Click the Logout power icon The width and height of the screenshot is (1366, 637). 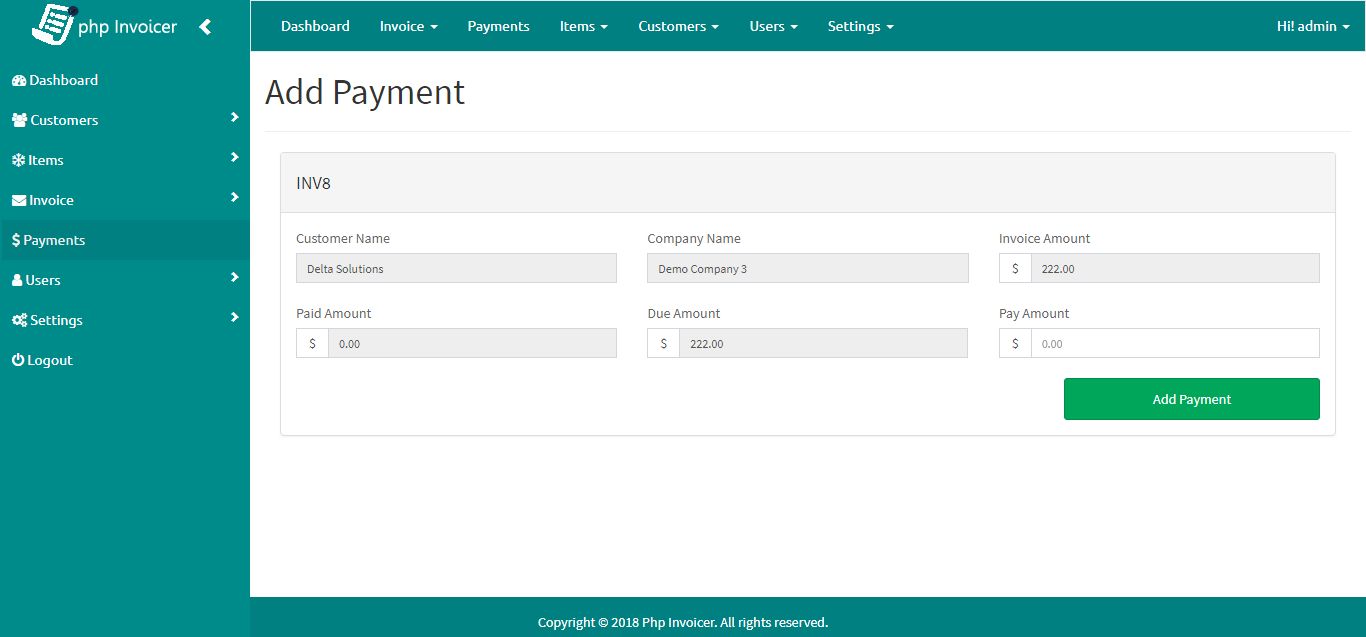point(18,360)
